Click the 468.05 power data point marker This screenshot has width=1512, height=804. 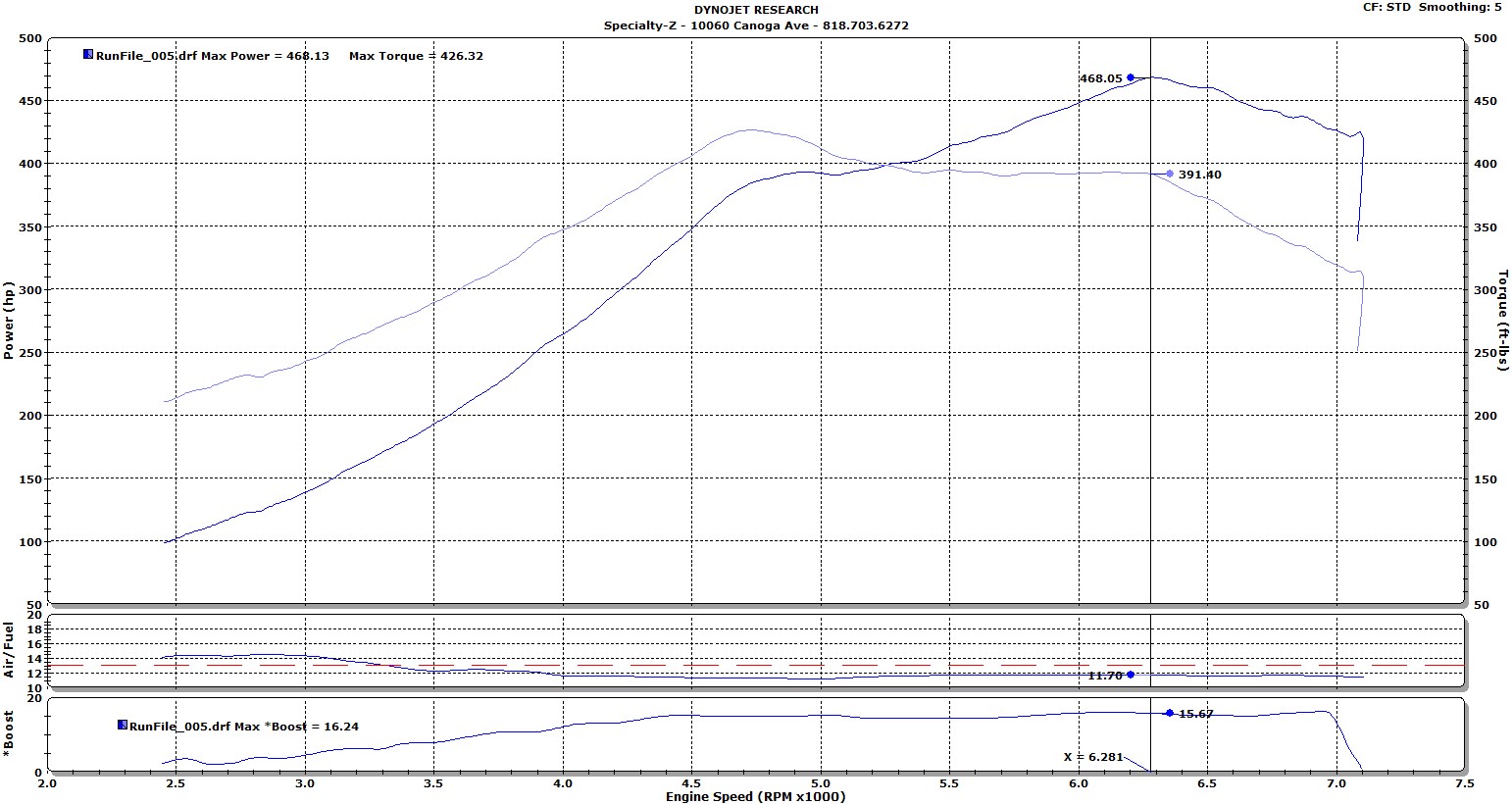pyautogui.click(x=1131, y=77)
